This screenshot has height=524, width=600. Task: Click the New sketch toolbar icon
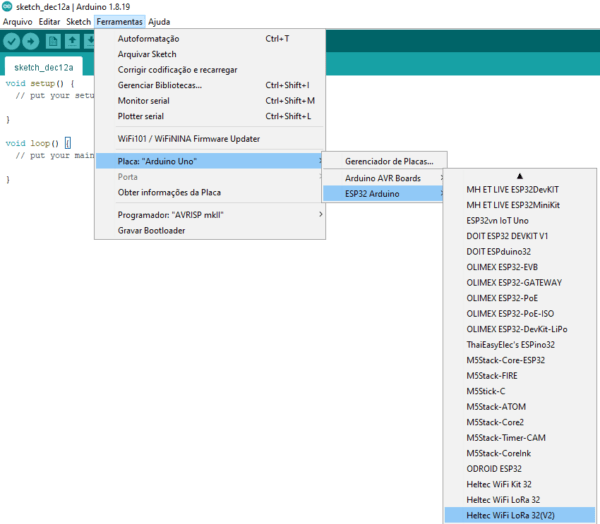(53, 41)
